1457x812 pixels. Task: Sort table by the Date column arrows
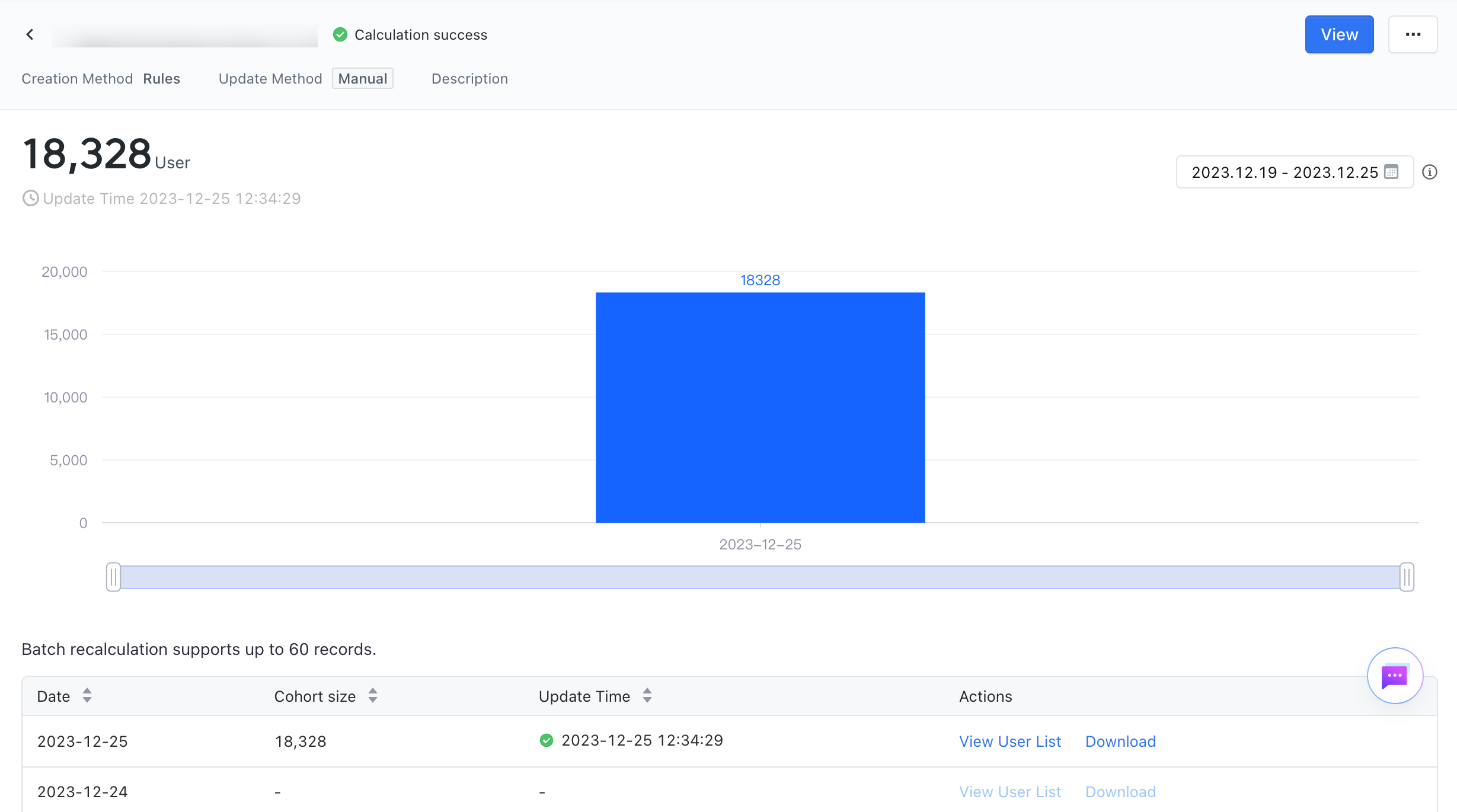[x=87, y=696]
